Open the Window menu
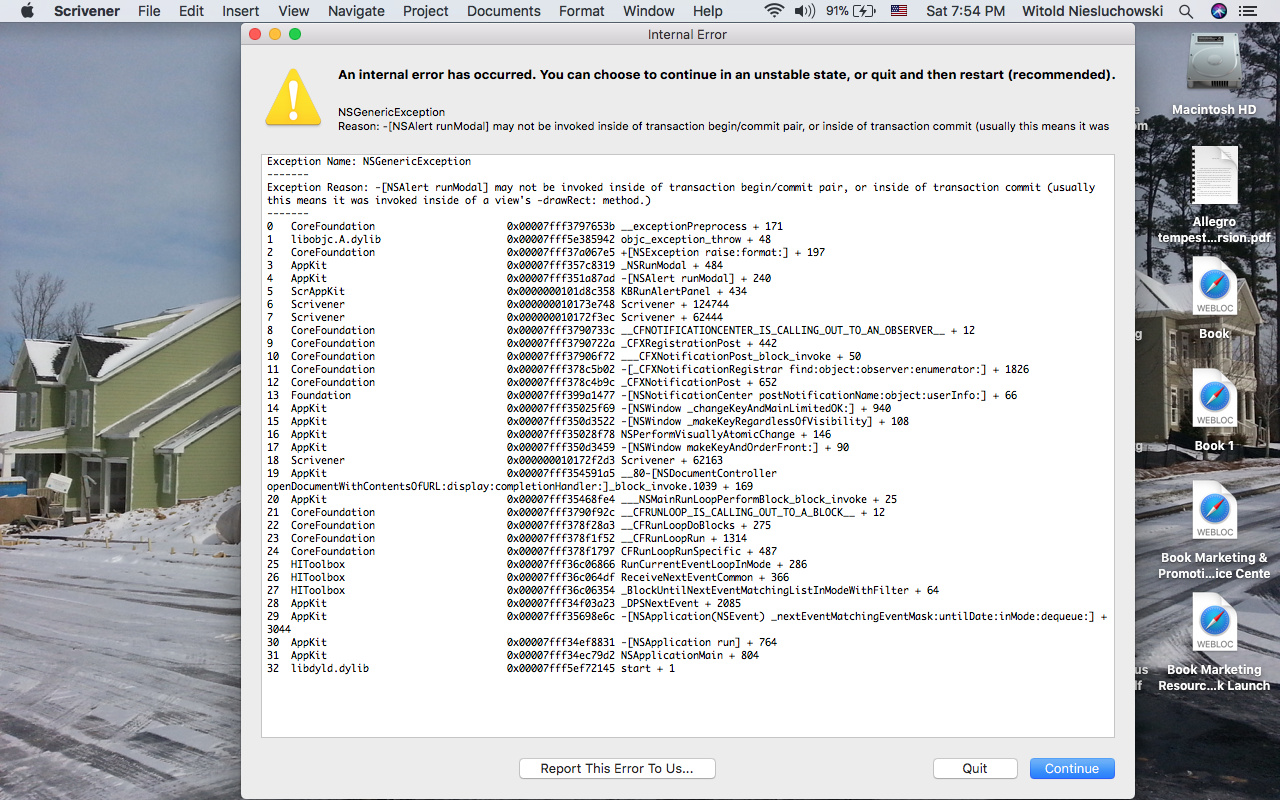The image size is (1280, 800). click(x=649, y=11)
